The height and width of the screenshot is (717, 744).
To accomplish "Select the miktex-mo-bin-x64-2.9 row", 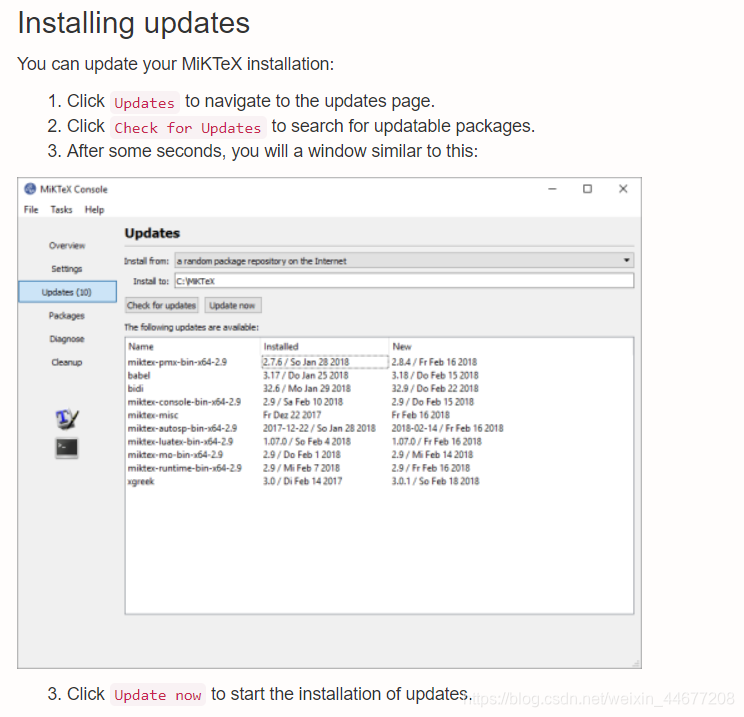I will pos(379,455).
